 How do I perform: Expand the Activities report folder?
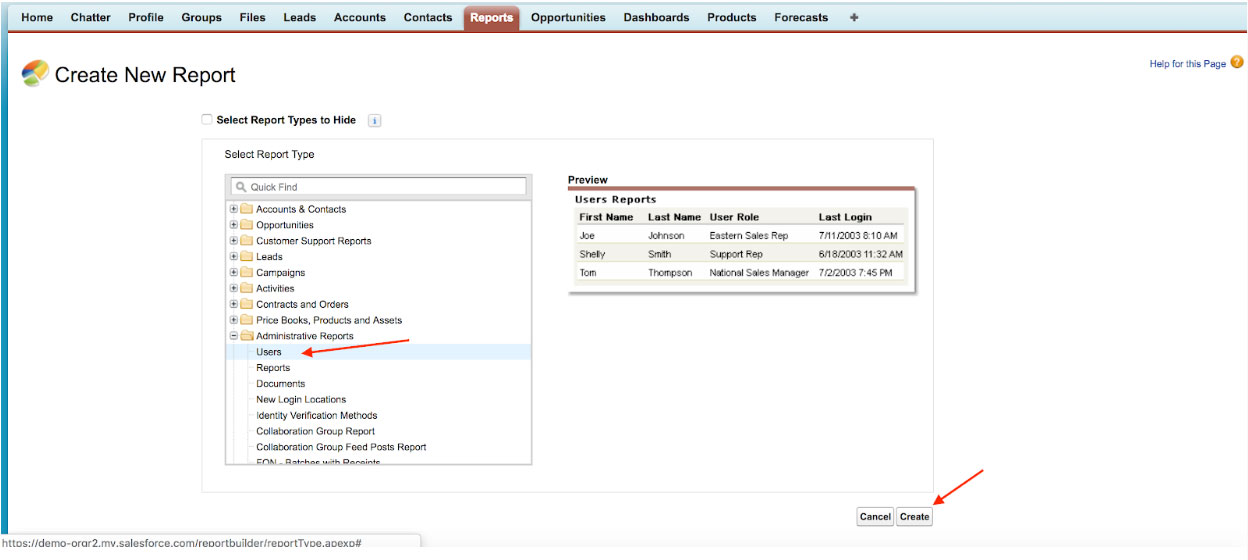[234, 289]
